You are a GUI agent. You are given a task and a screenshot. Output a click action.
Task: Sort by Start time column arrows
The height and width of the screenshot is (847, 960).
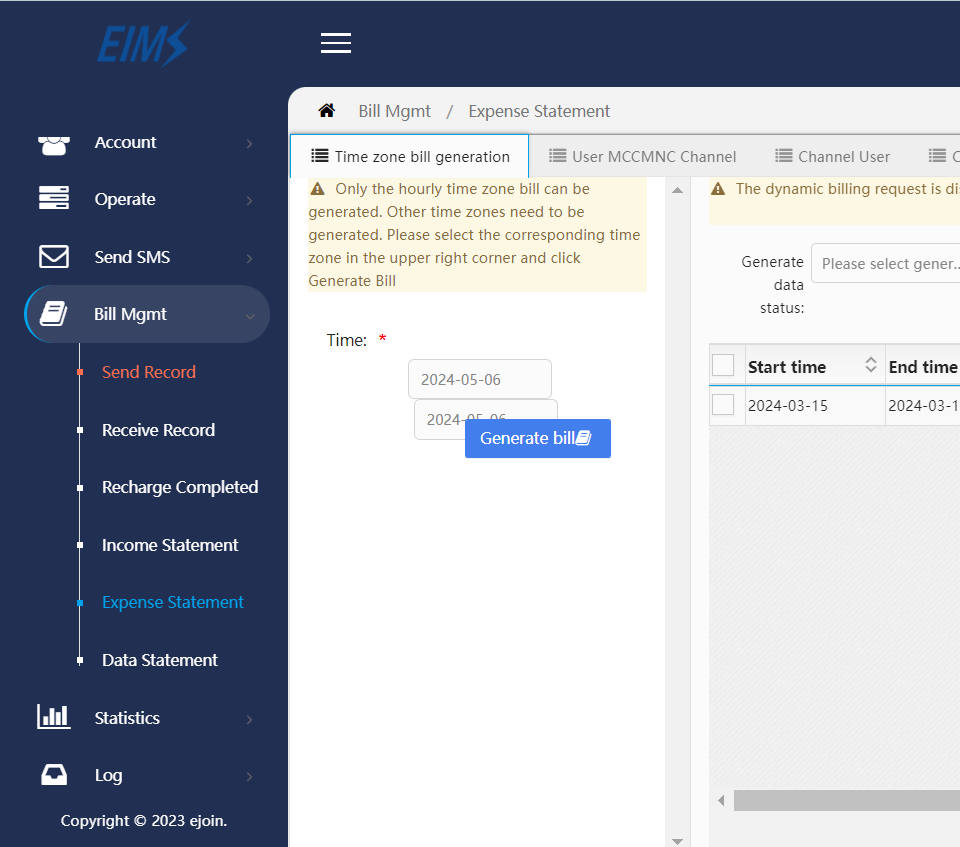(x=871, y=366)
